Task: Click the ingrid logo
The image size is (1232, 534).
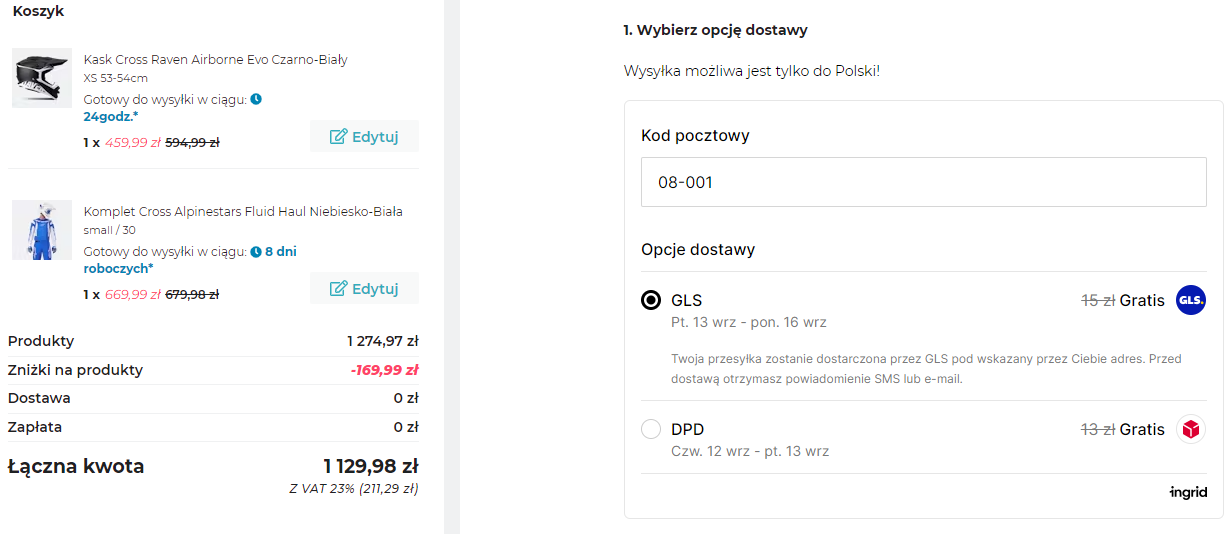Action: coord(1188,492)
